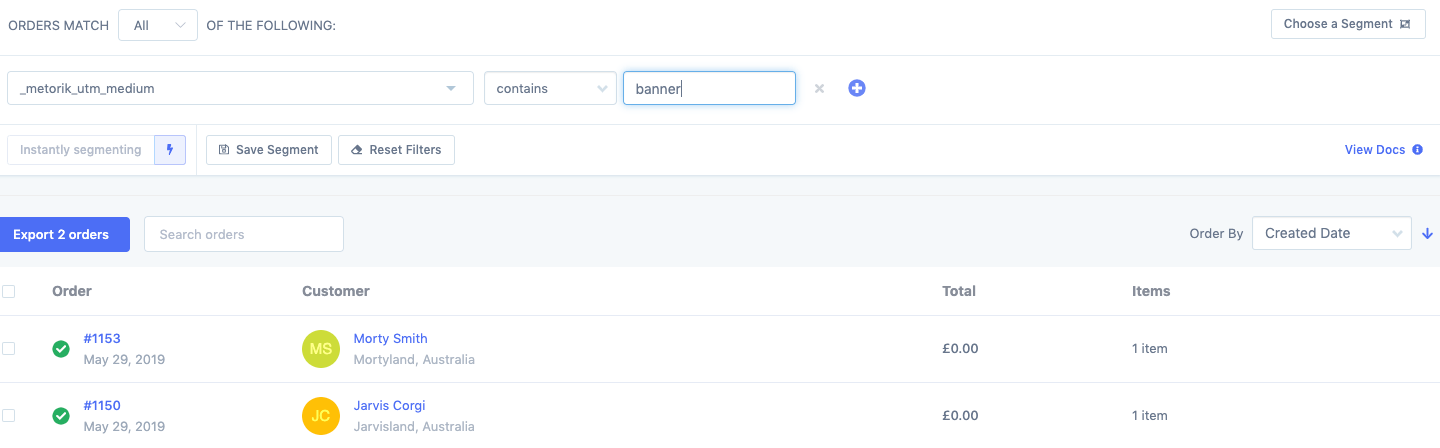Open the Order By Created Date dropdown
Image resolution: width=1440 pixels, height=448 pixels.
coord(1331,233)
